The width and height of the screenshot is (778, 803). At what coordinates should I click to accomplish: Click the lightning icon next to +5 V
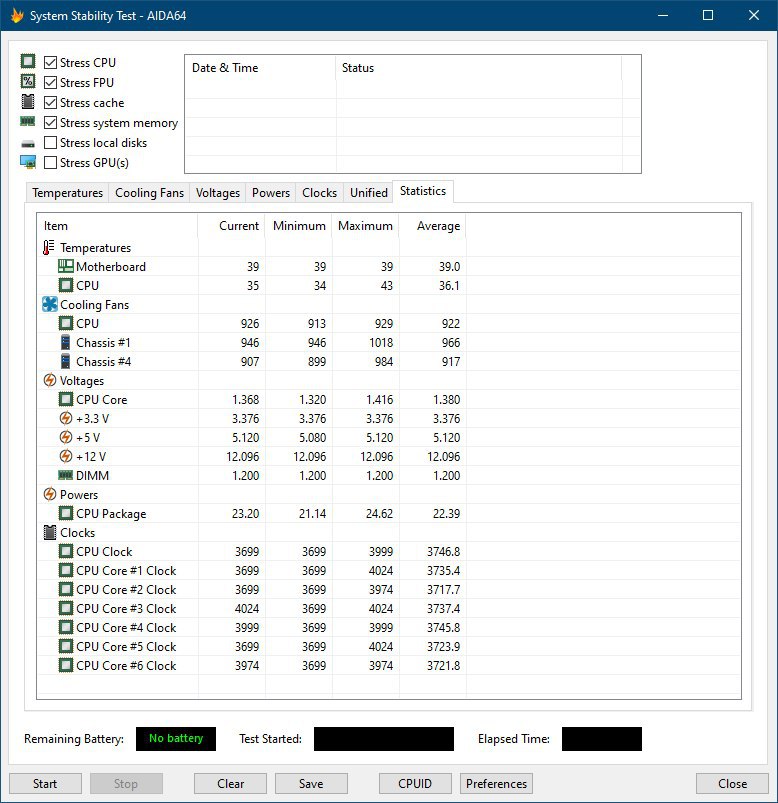[66, 437]
